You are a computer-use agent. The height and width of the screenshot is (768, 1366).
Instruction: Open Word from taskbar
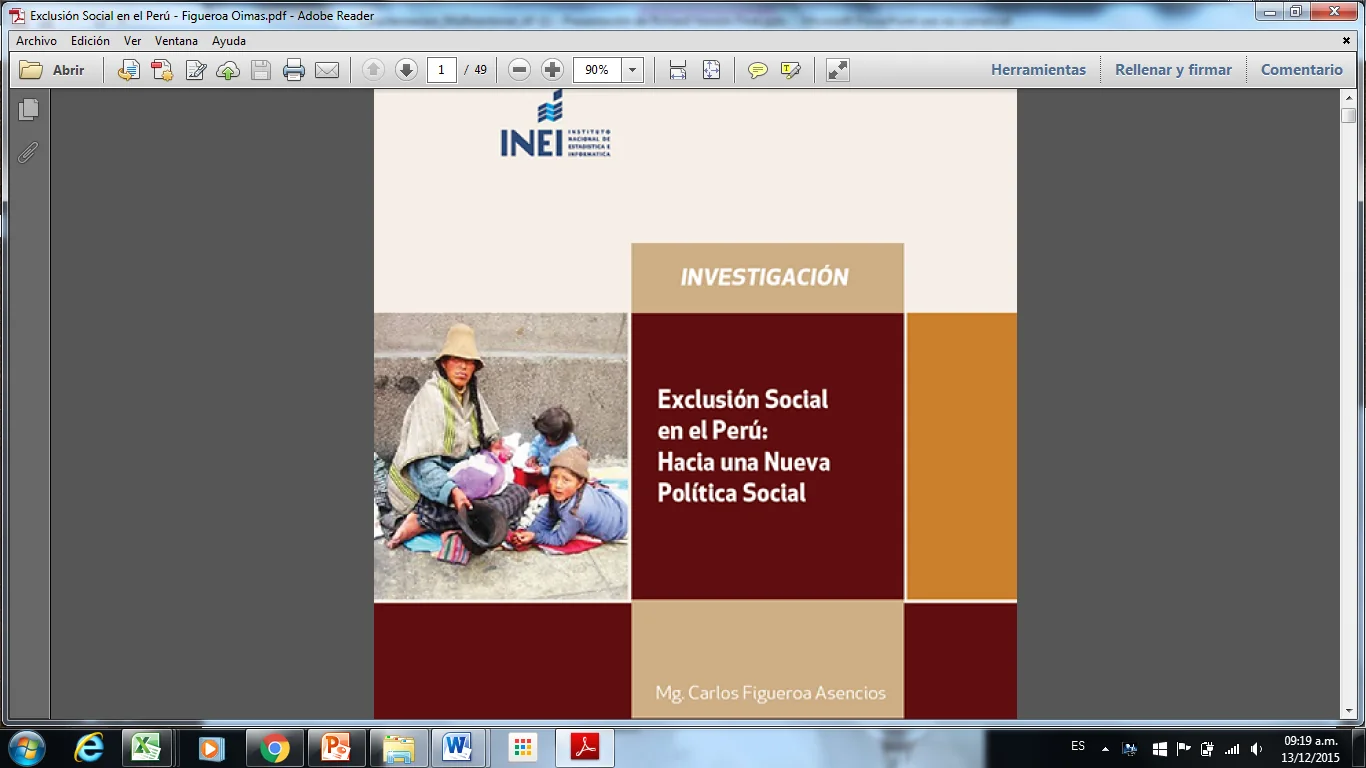[458, 748]
